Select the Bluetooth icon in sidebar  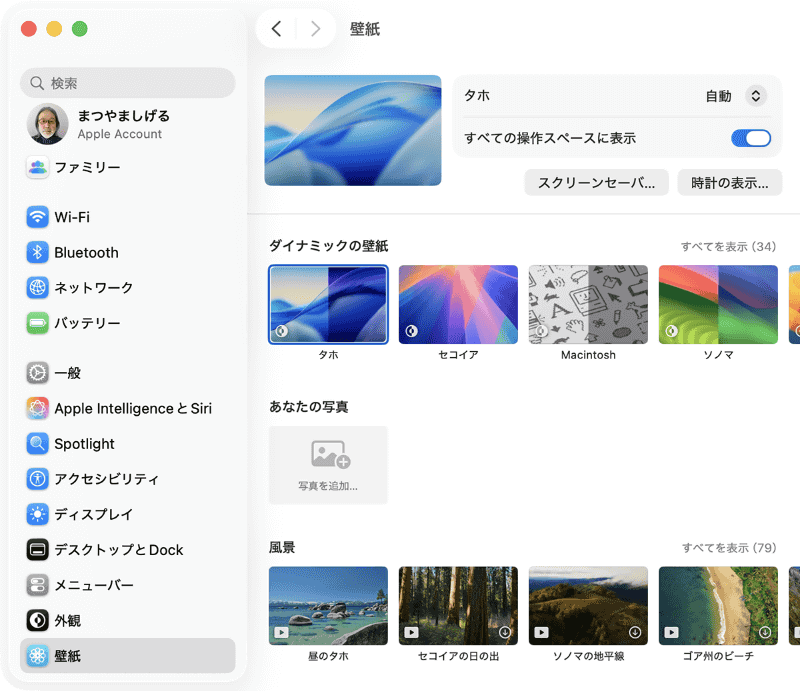coord(37,252)
